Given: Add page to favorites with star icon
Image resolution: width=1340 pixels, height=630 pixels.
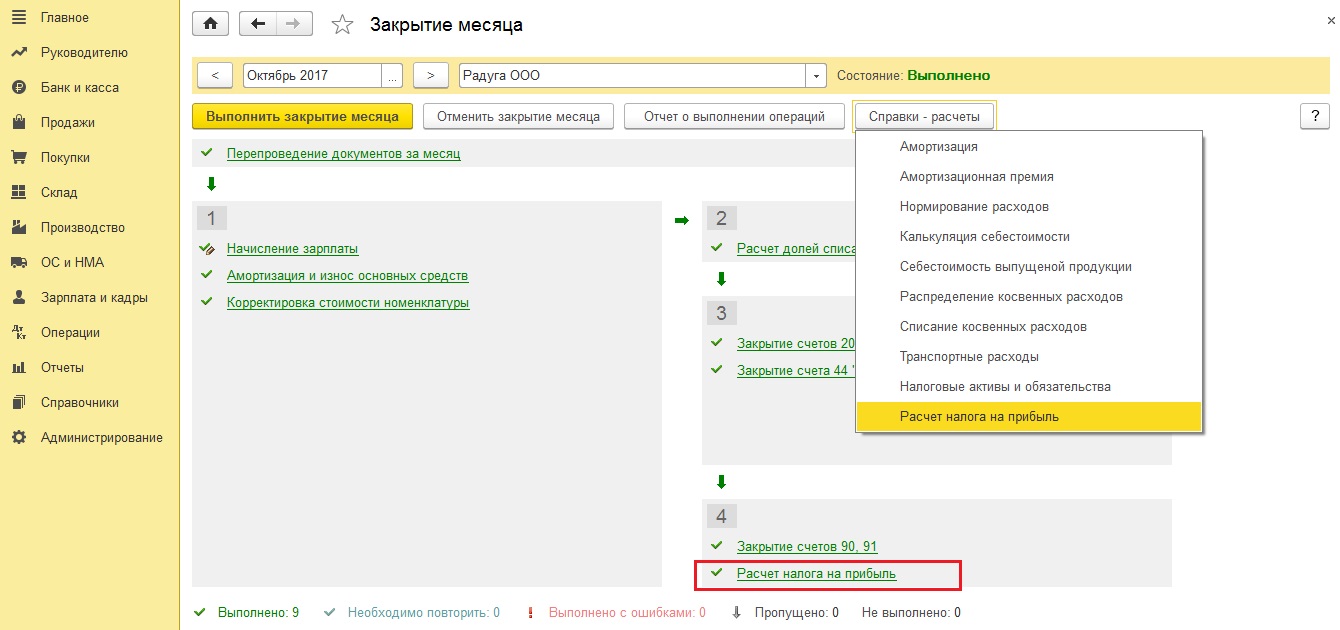Looking at the screenshot, I should coord(342,25).
